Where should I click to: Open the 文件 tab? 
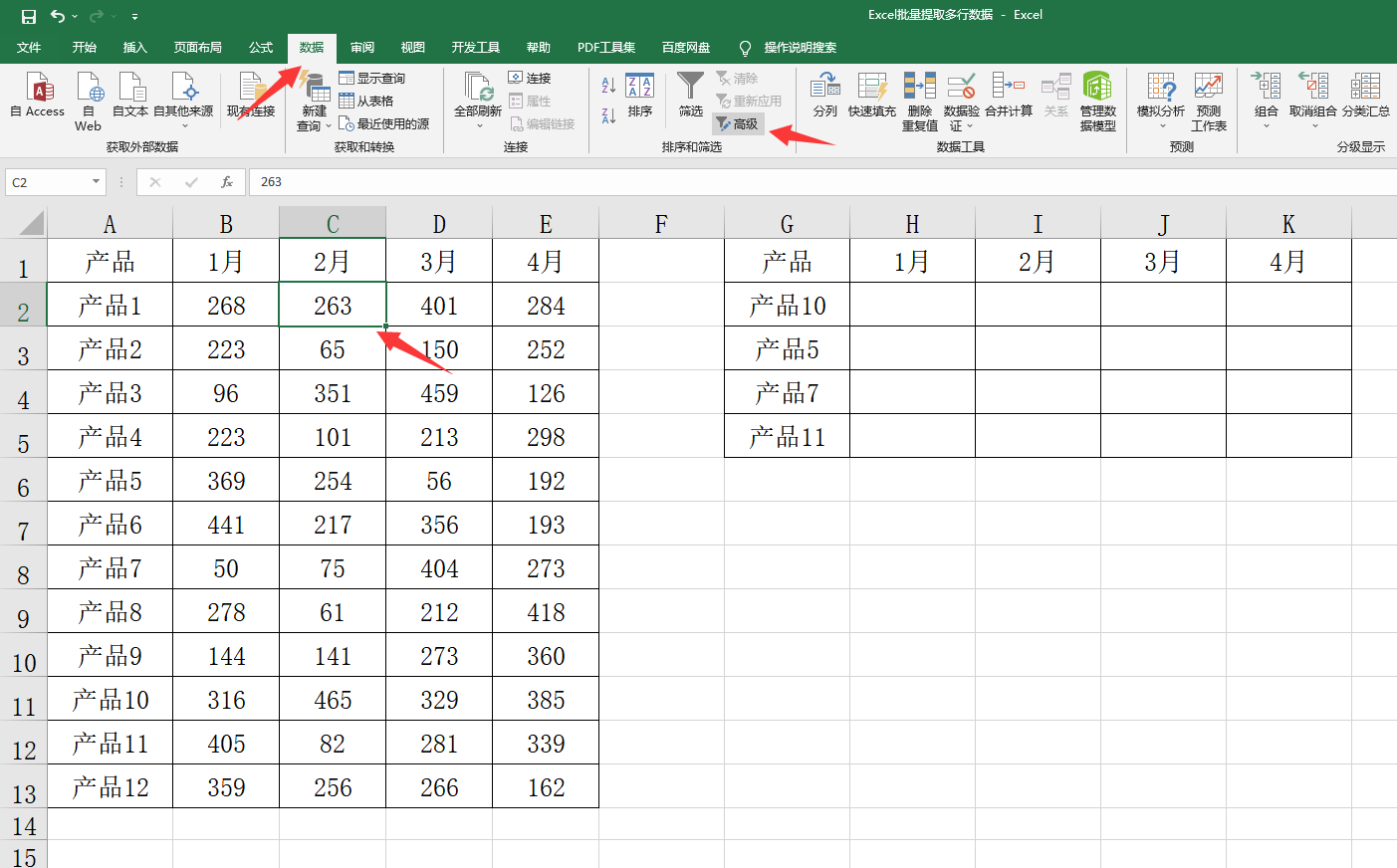point(29,48)
